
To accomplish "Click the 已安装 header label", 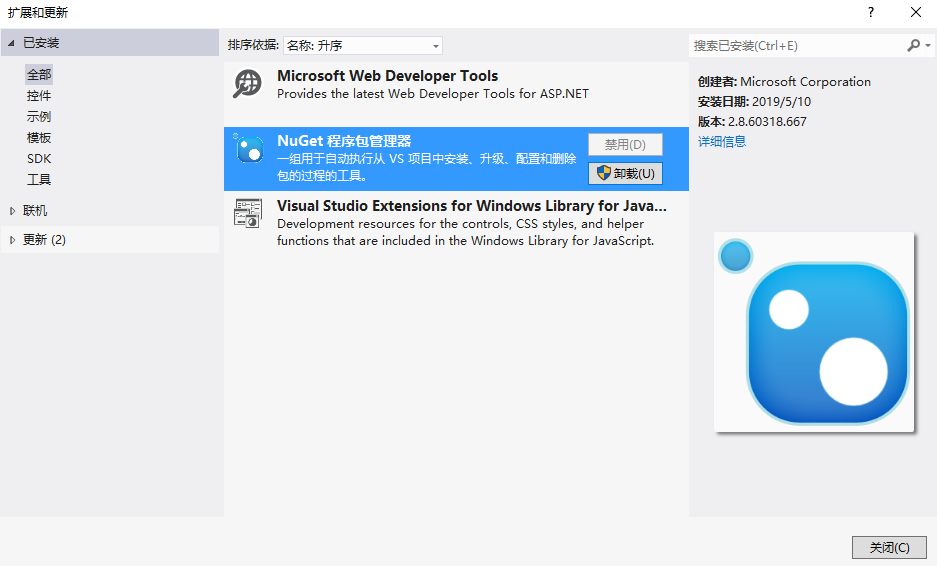I will [x=41, y=43].
